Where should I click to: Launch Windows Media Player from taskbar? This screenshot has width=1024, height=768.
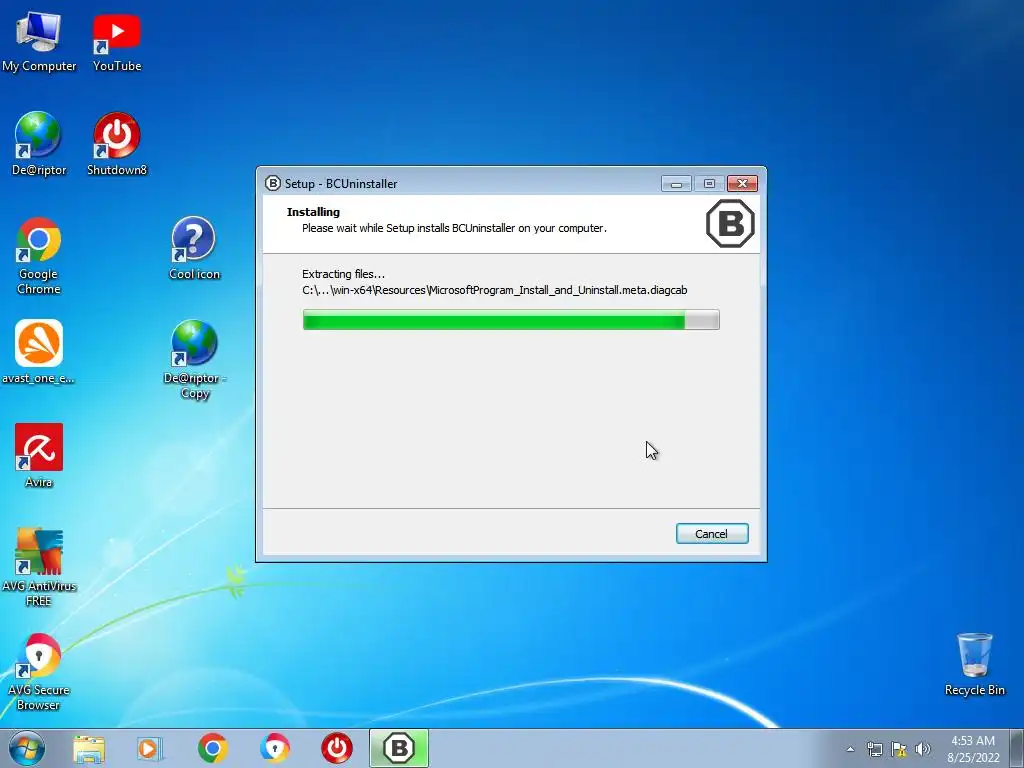[x=150, y=748]
